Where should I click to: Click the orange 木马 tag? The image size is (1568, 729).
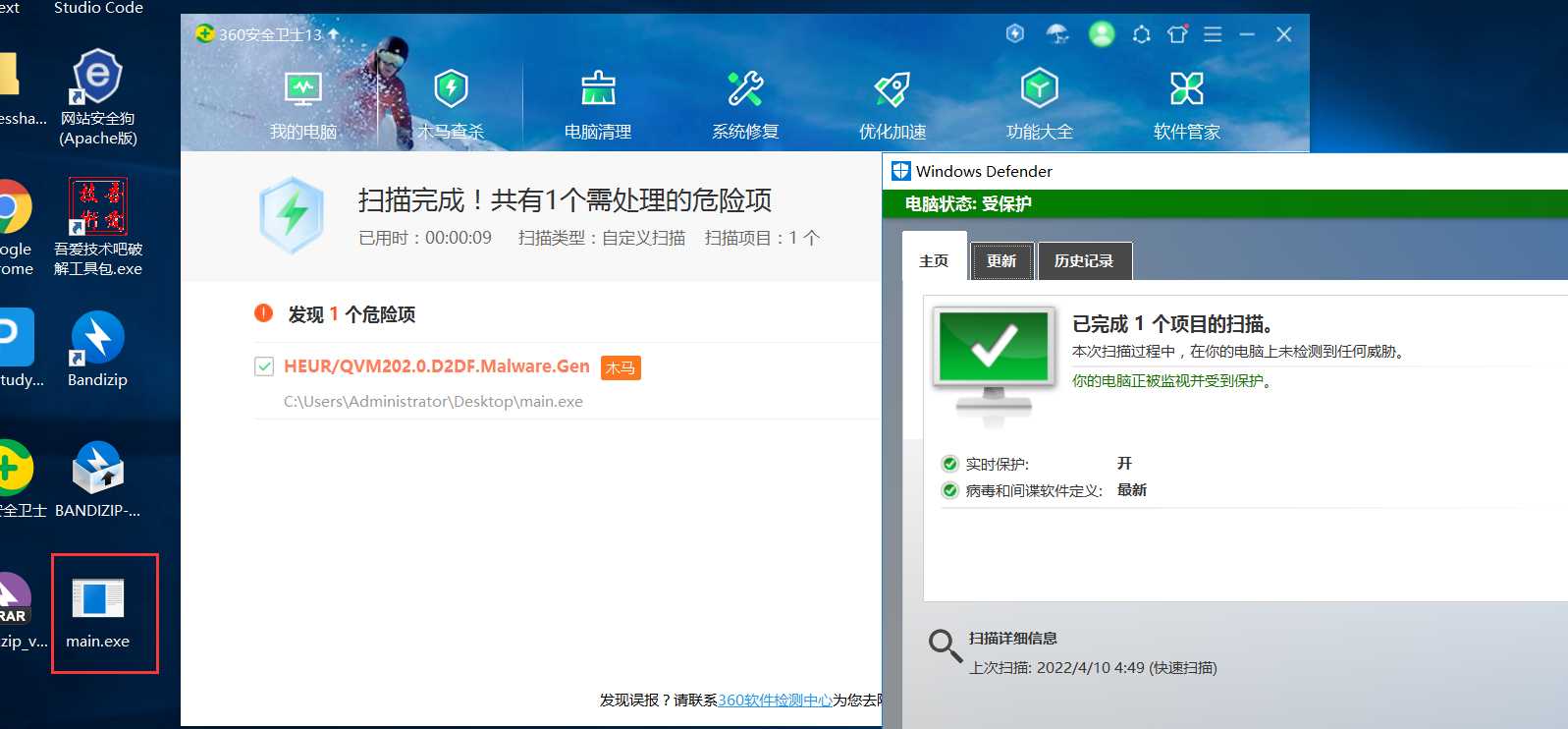pos(621,367)
